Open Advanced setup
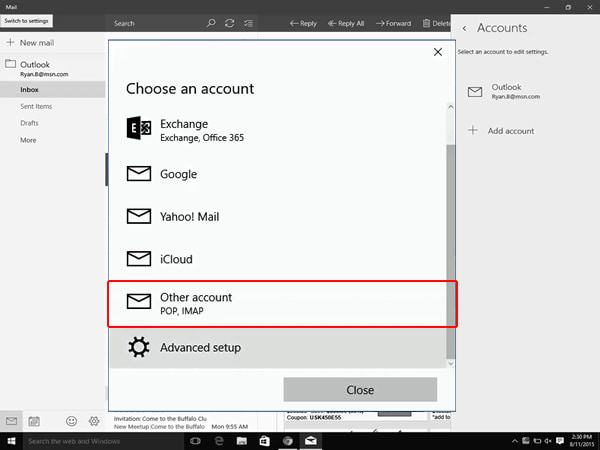The image size is (600, 450). click(x=280, y=348)
